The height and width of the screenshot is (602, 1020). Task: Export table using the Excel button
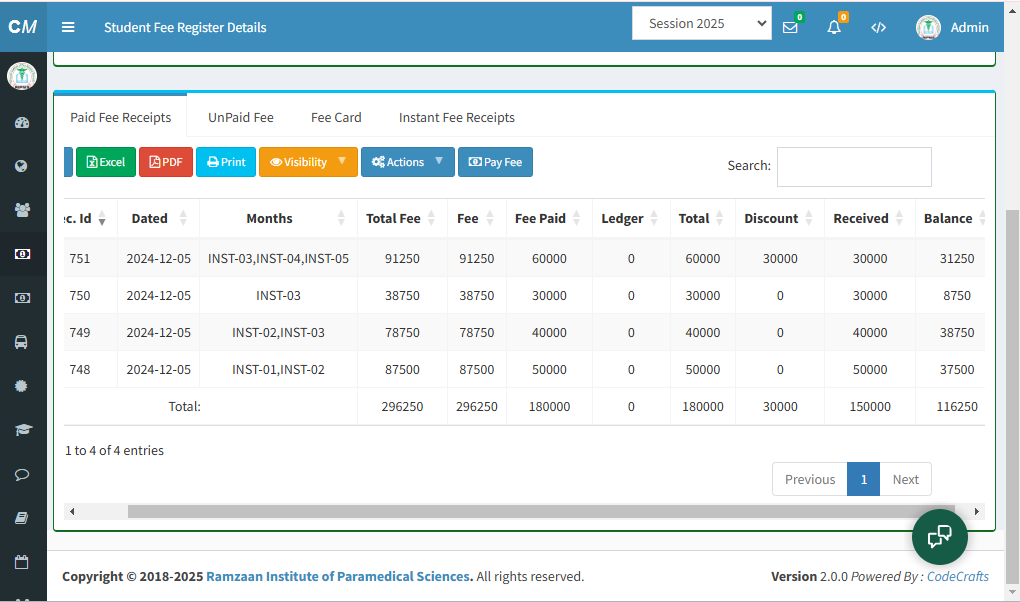pos(105,162)
